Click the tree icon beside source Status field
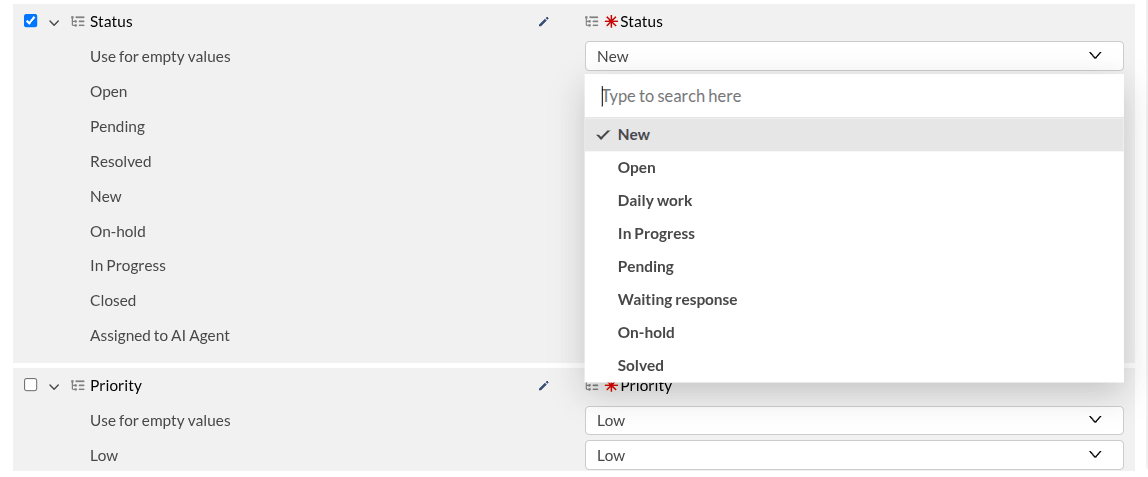Viewport: 1148px width, 477px height. (x=77, y=22)
